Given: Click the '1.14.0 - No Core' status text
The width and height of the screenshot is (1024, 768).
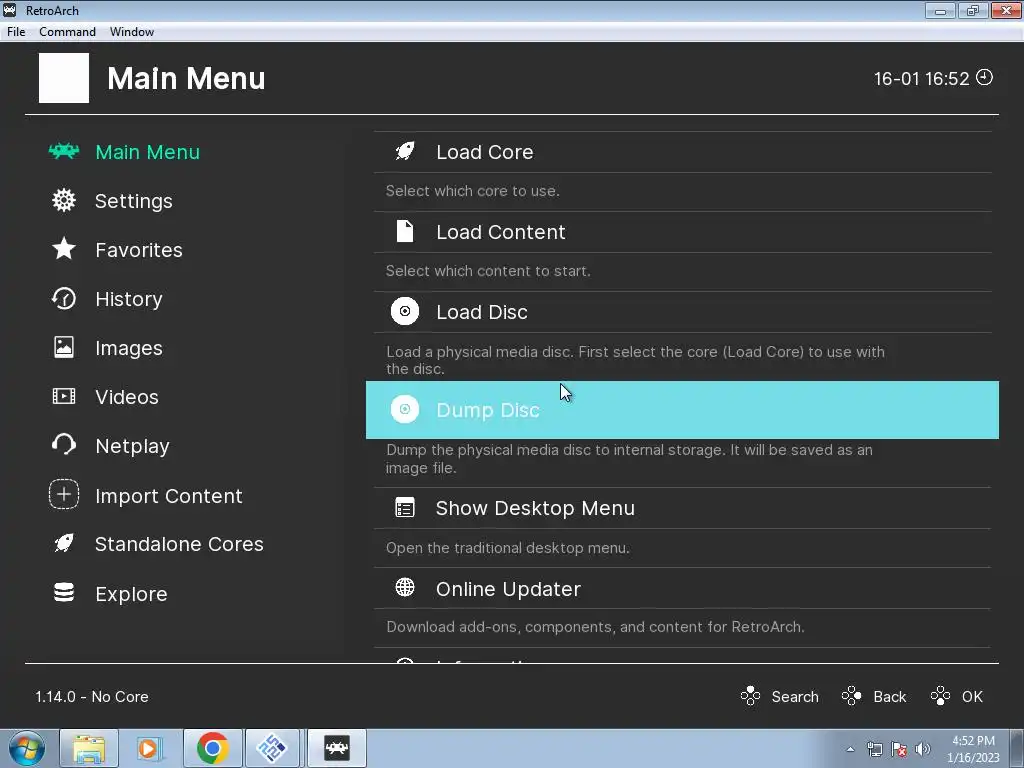Looking at the screenshot, I should (92, 697).
